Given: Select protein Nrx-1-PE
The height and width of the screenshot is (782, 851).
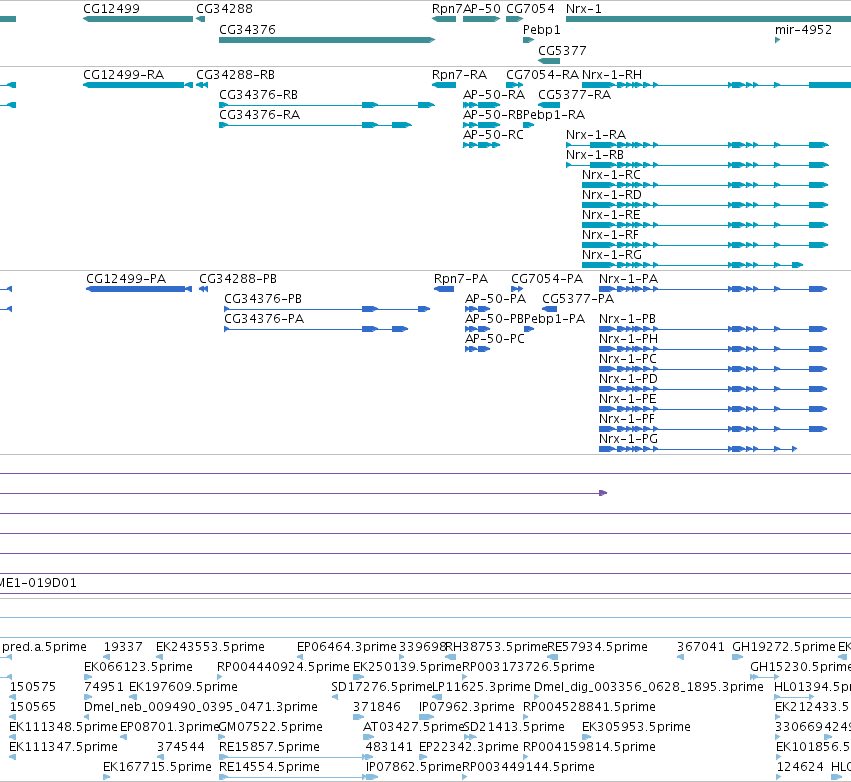Looking at the screenshot, I should [713, 409].
